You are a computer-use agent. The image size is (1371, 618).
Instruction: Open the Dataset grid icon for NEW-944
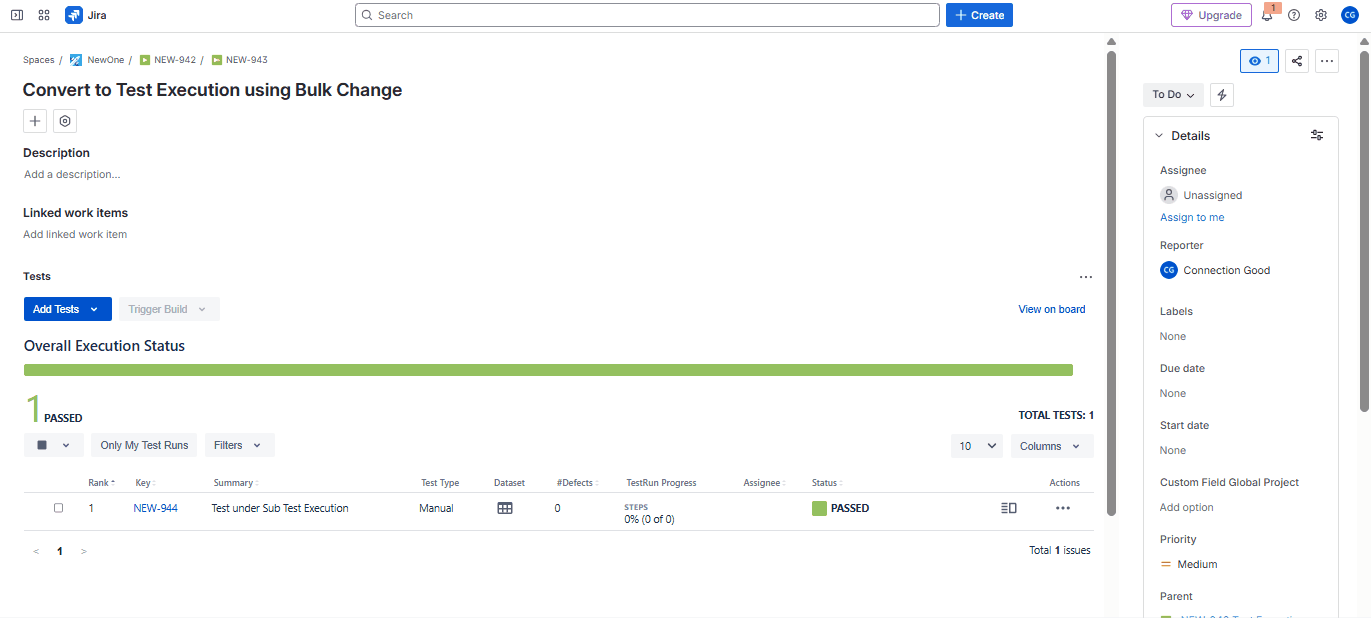pyautogui.click(x=505, y=508)
